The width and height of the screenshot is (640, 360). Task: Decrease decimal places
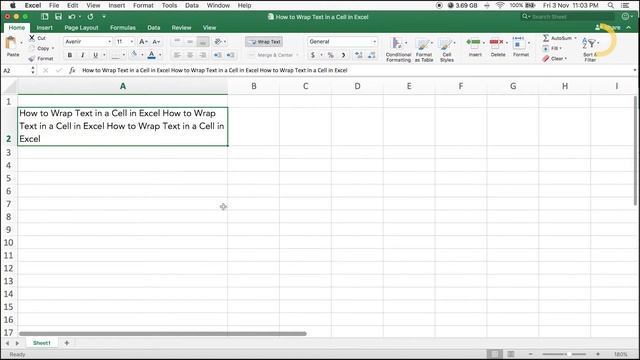pos(371,55)
